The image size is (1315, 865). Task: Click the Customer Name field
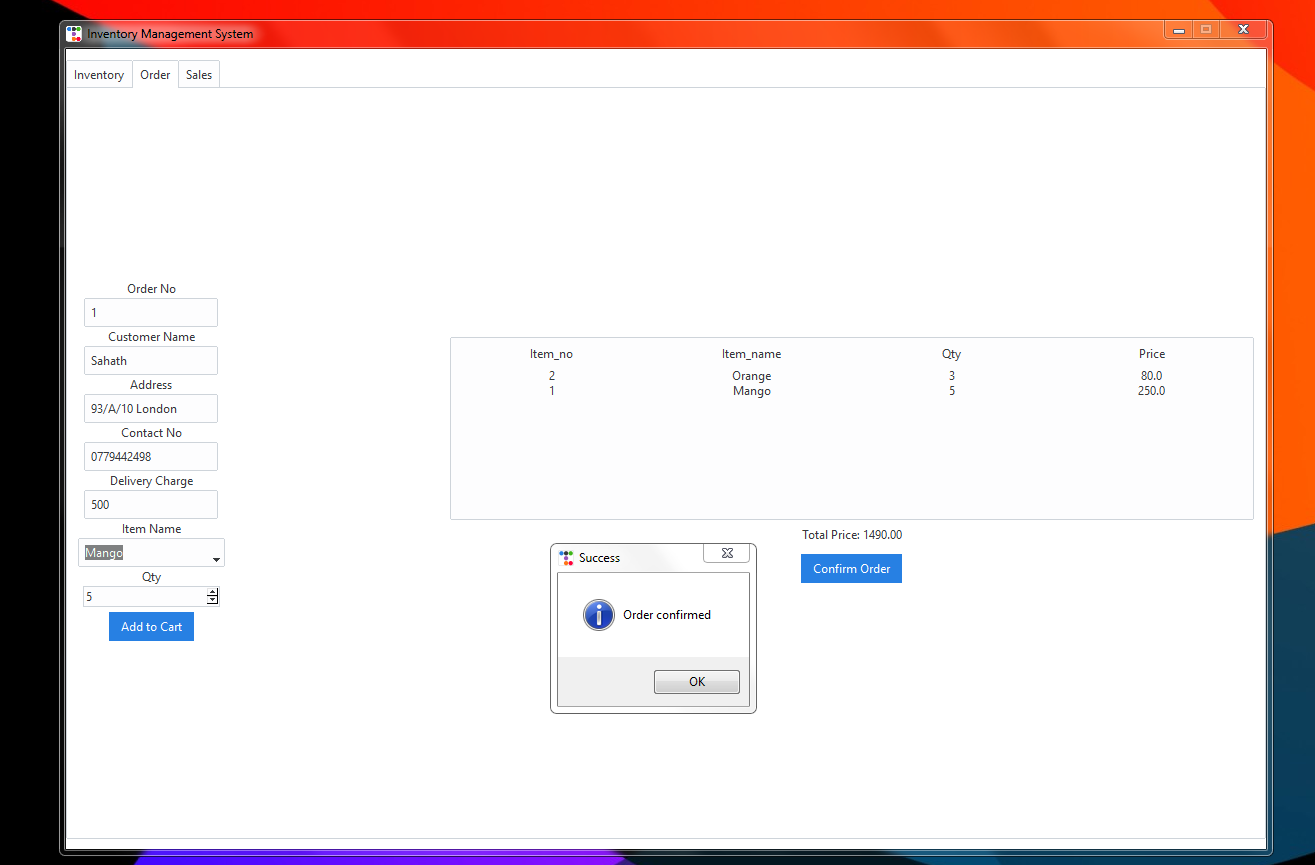[x=151, y=361]
